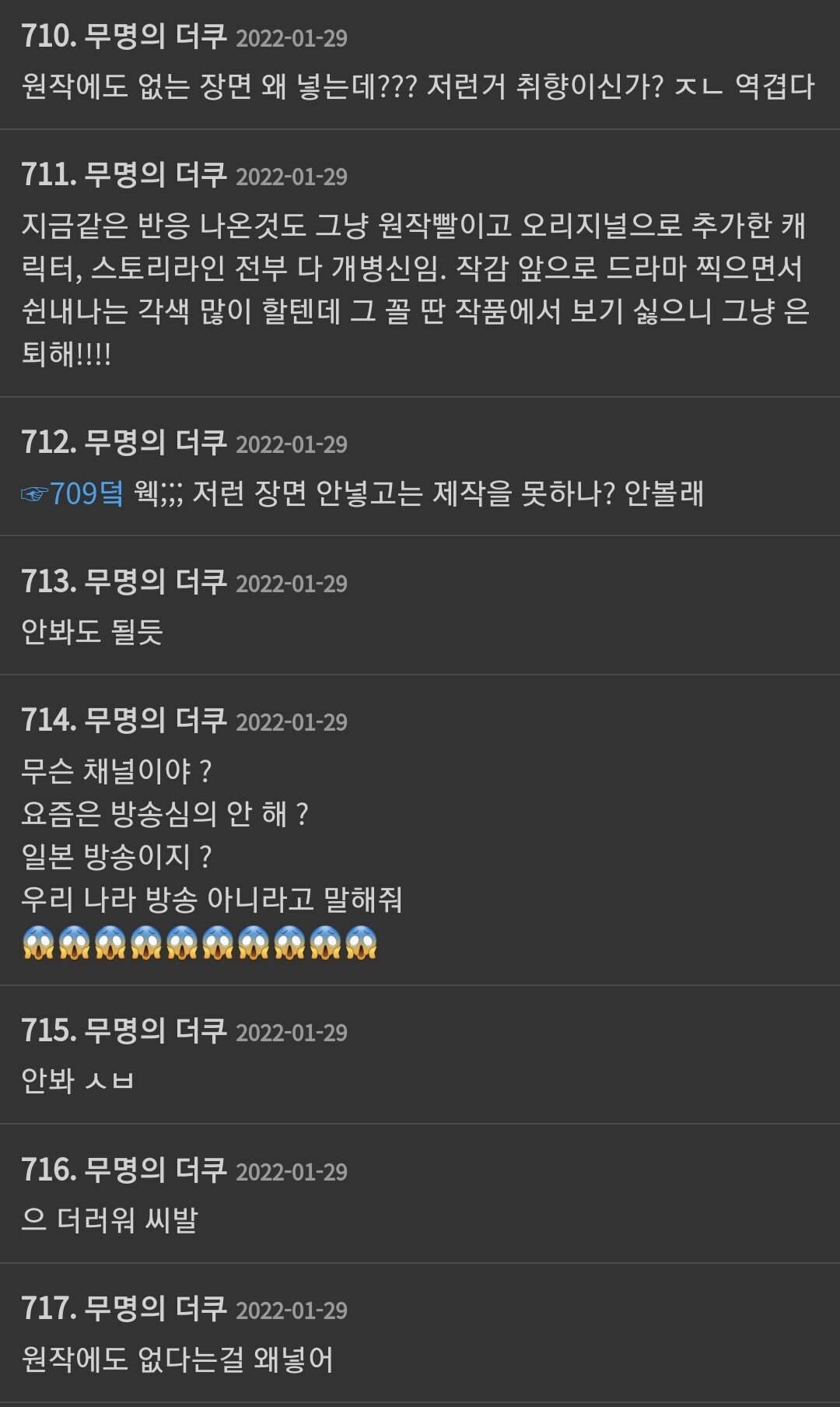Select comment number 710 header
The width and height of the screenshot is (840, 1407).
(x=184, y=37)
